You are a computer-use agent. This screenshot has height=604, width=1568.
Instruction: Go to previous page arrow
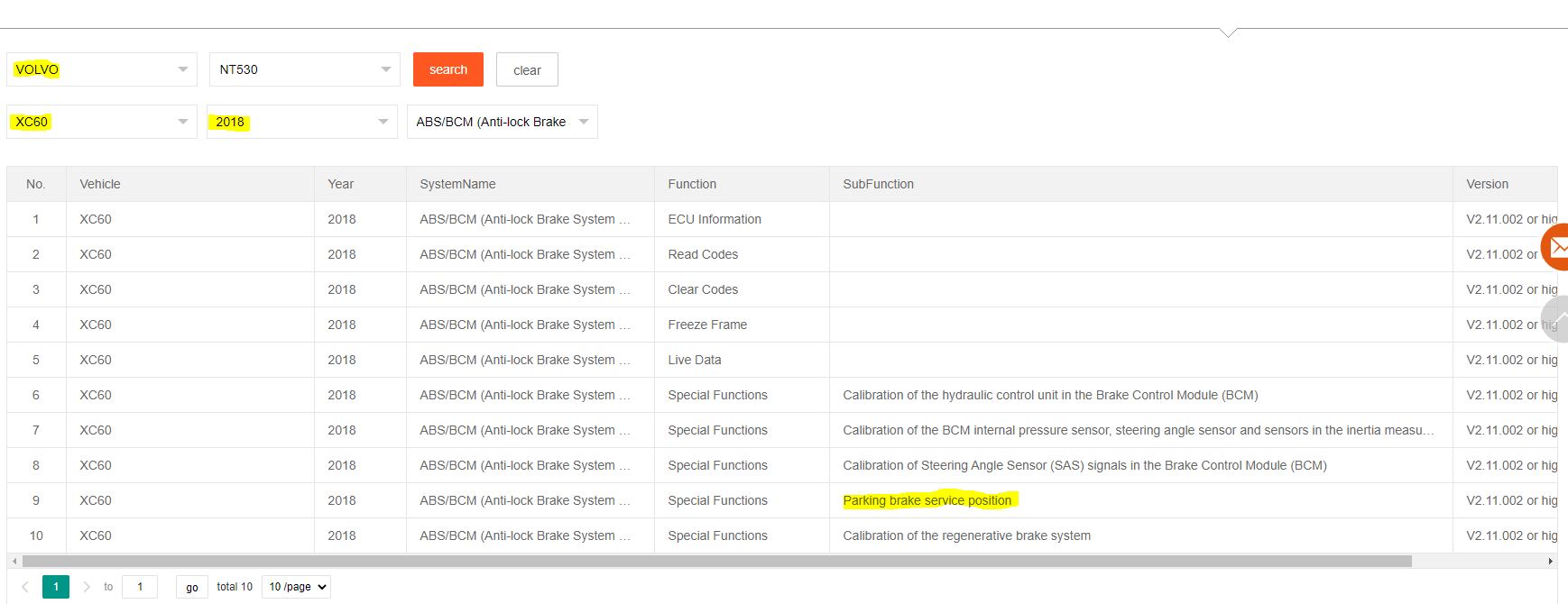pos(25,587)
